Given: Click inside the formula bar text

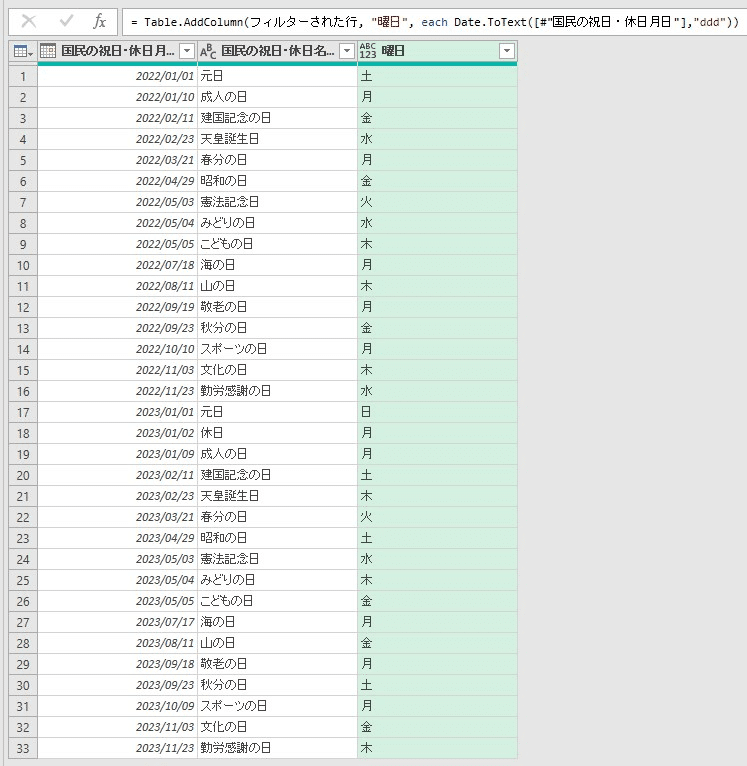Looking at the screenshot, I should (x=435, y=22).
